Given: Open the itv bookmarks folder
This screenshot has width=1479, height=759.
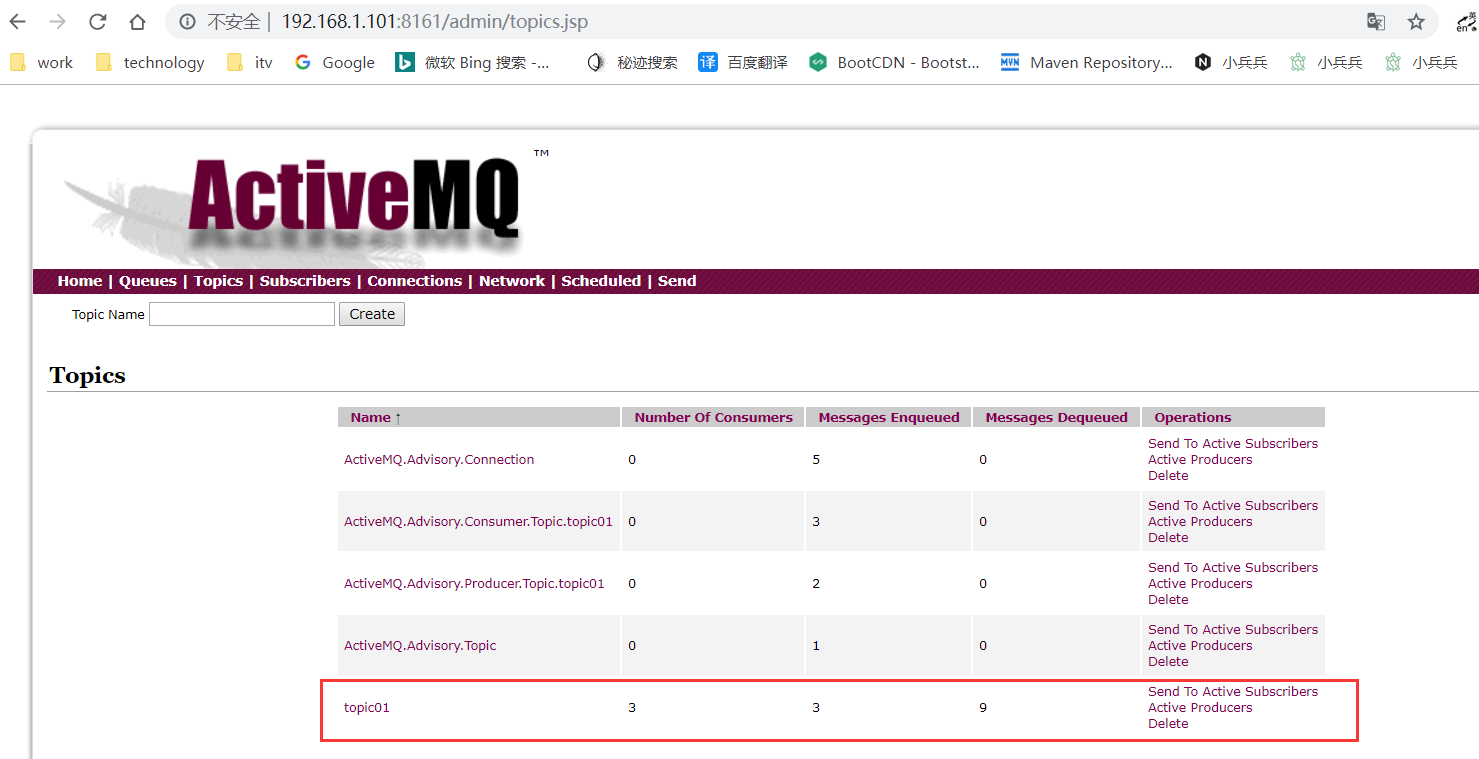Looking at the screenshot, I should [x=250, y=62].
